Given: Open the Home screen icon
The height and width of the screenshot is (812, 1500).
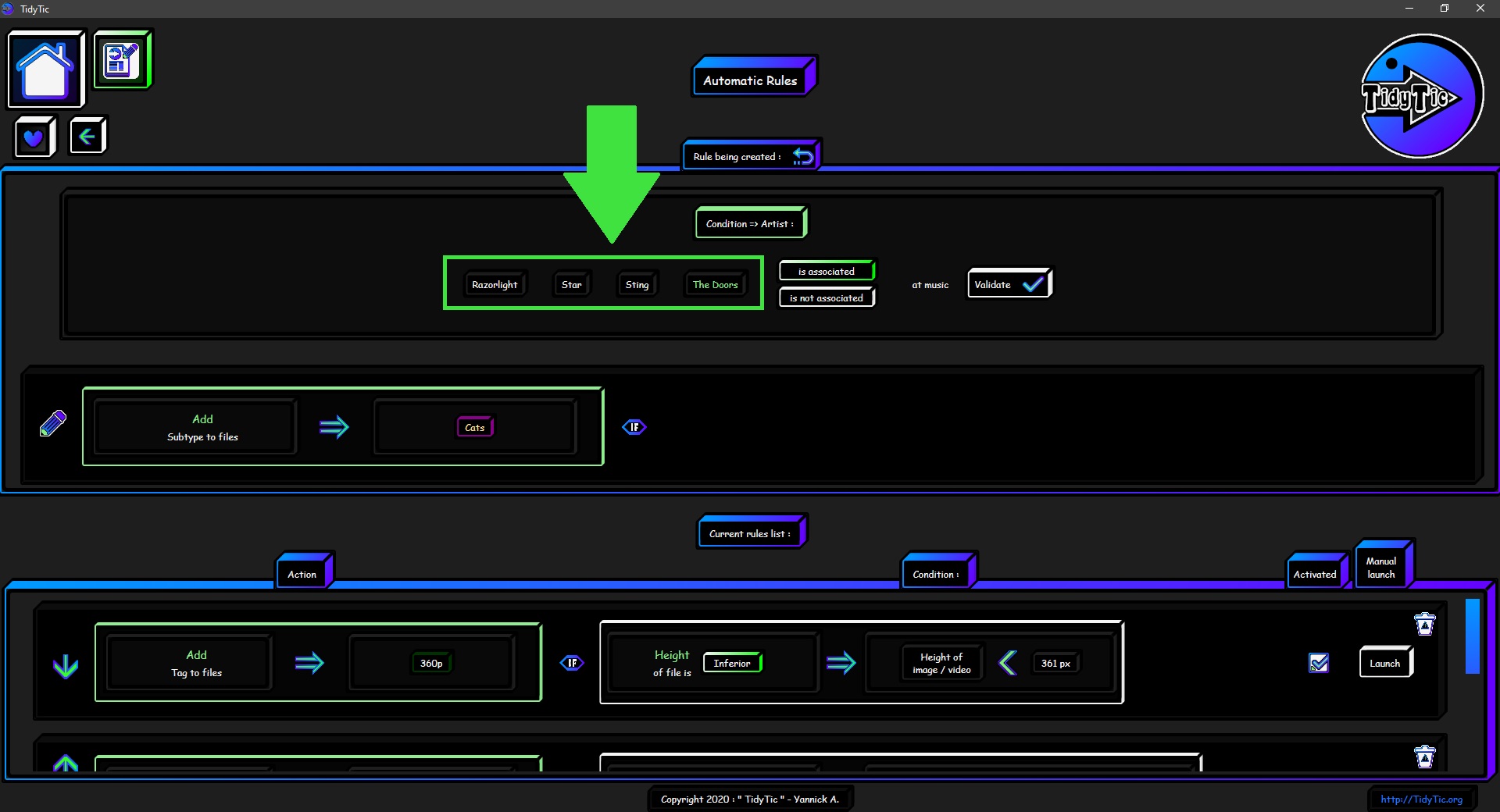Looking at the screenshot, I should click(x=46, y=69).
